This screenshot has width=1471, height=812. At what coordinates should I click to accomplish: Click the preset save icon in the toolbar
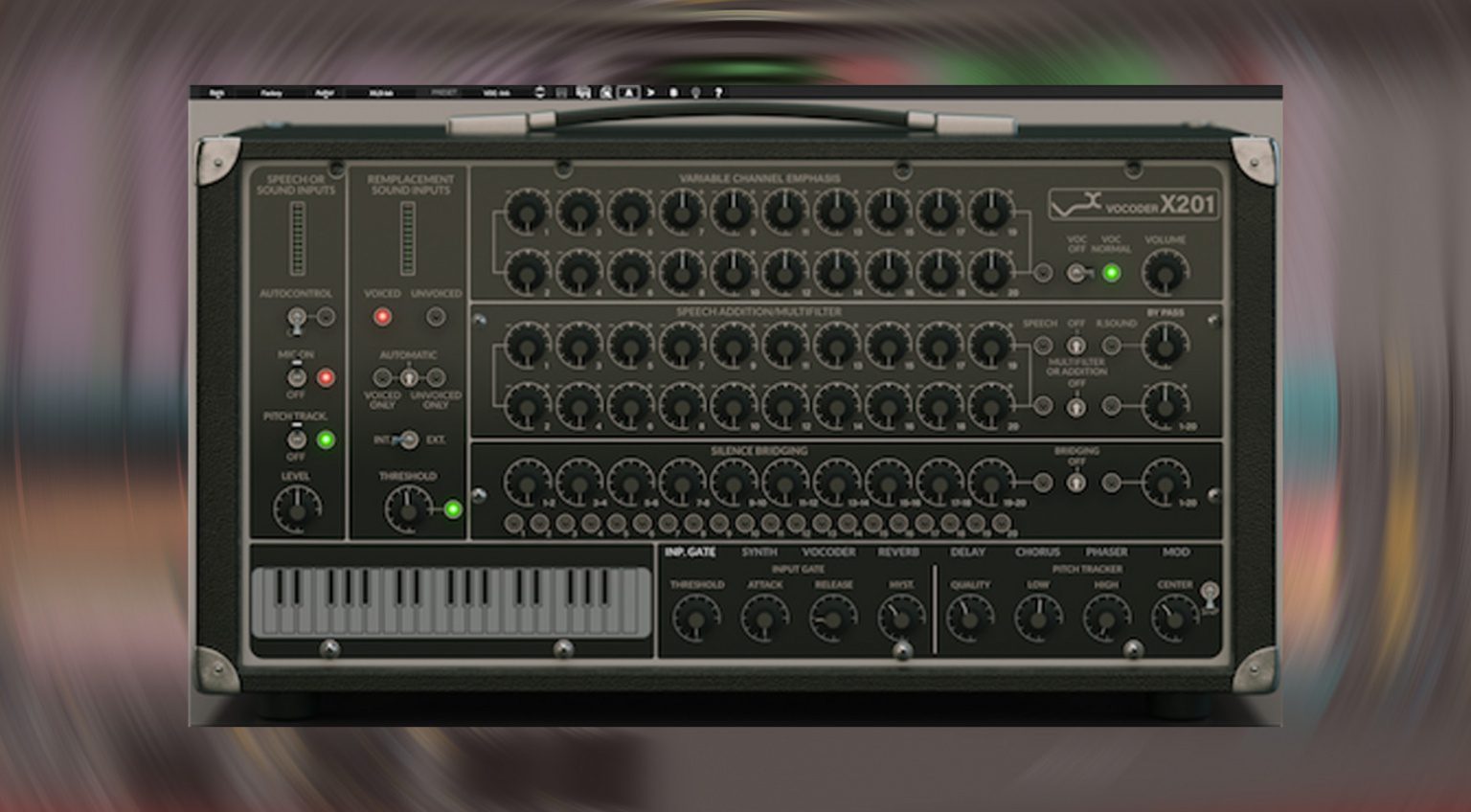pyautogui.click(x=563, y=93)
